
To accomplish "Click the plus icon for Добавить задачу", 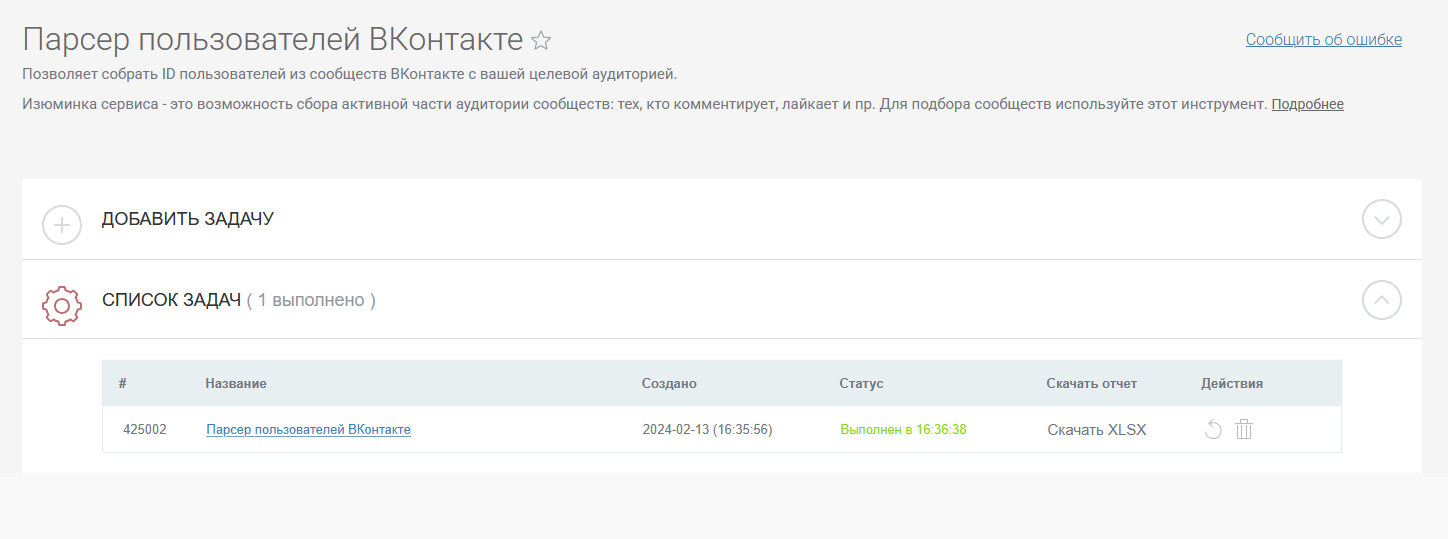I will pos(62,225).
